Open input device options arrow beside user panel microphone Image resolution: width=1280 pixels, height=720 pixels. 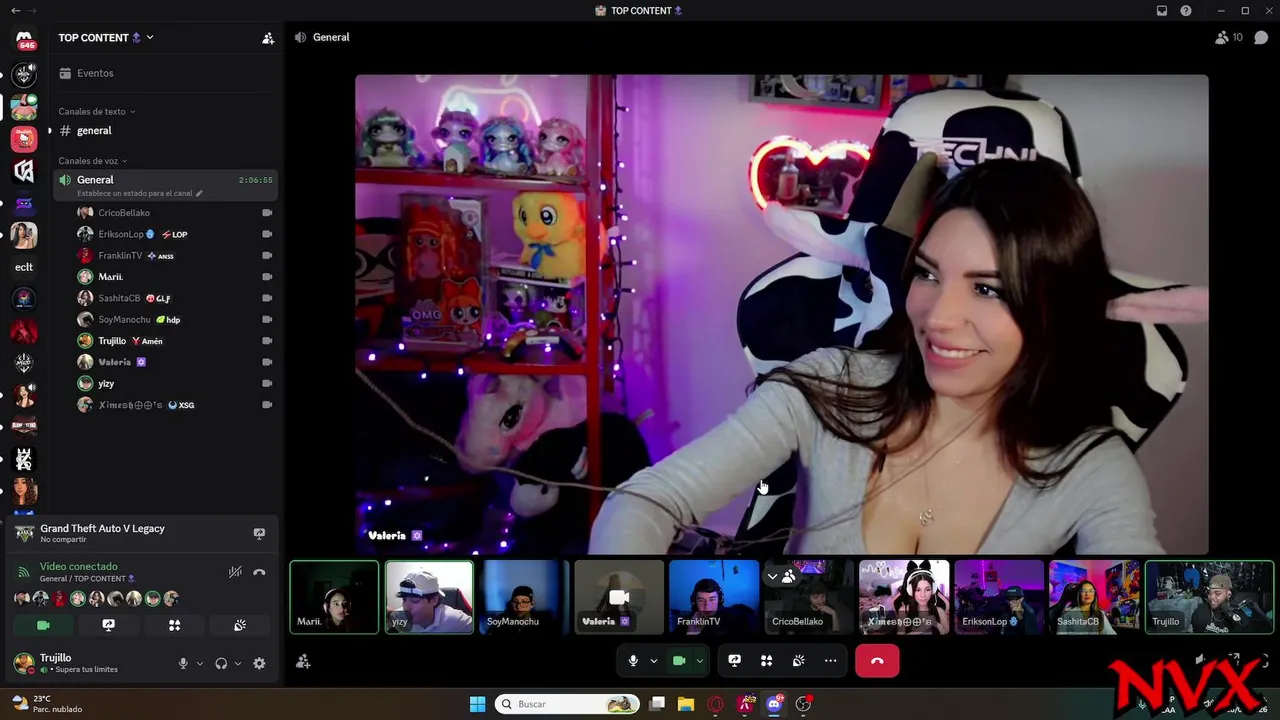[200, 663]
